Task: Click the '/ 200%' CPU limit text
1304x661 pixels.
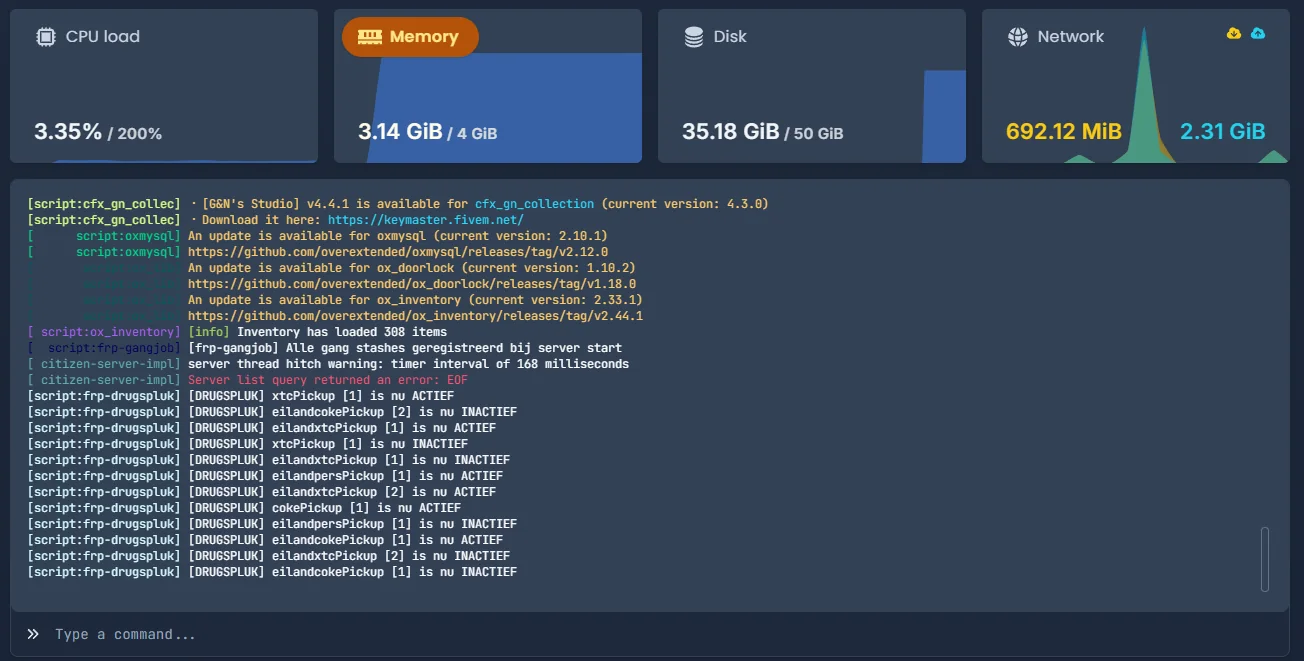Action: 135,133
